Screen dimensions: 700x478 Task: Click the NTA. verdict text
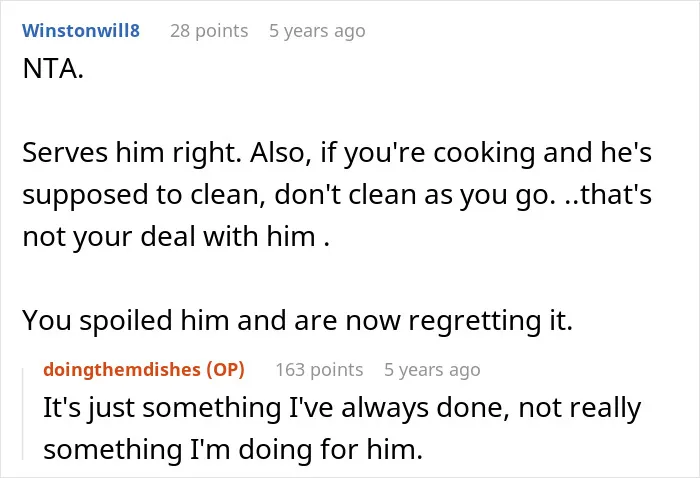coord(53,69)
